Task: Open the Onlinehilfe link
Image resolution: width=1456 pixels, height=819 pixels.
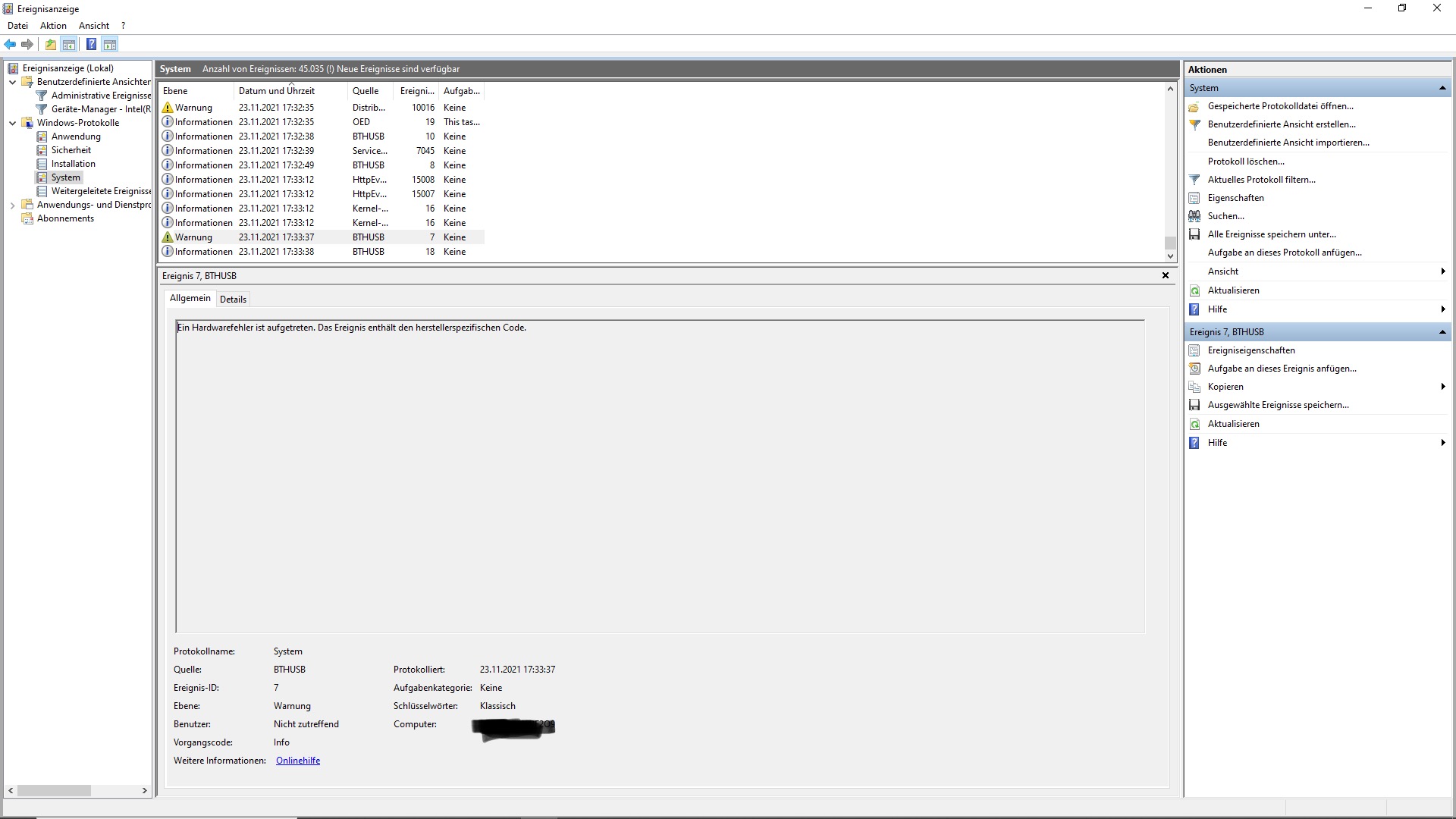Action: [x=297, y=761]
